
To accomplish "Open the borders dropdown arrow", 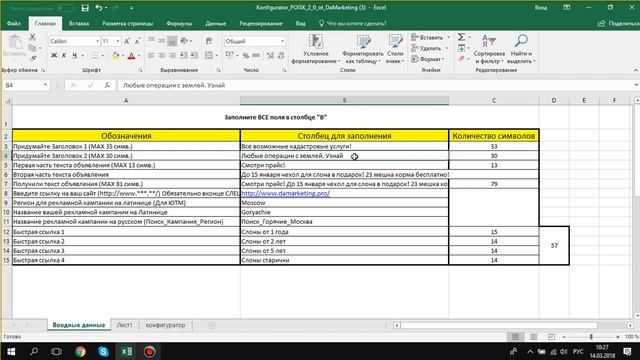I will click(102, 56).
